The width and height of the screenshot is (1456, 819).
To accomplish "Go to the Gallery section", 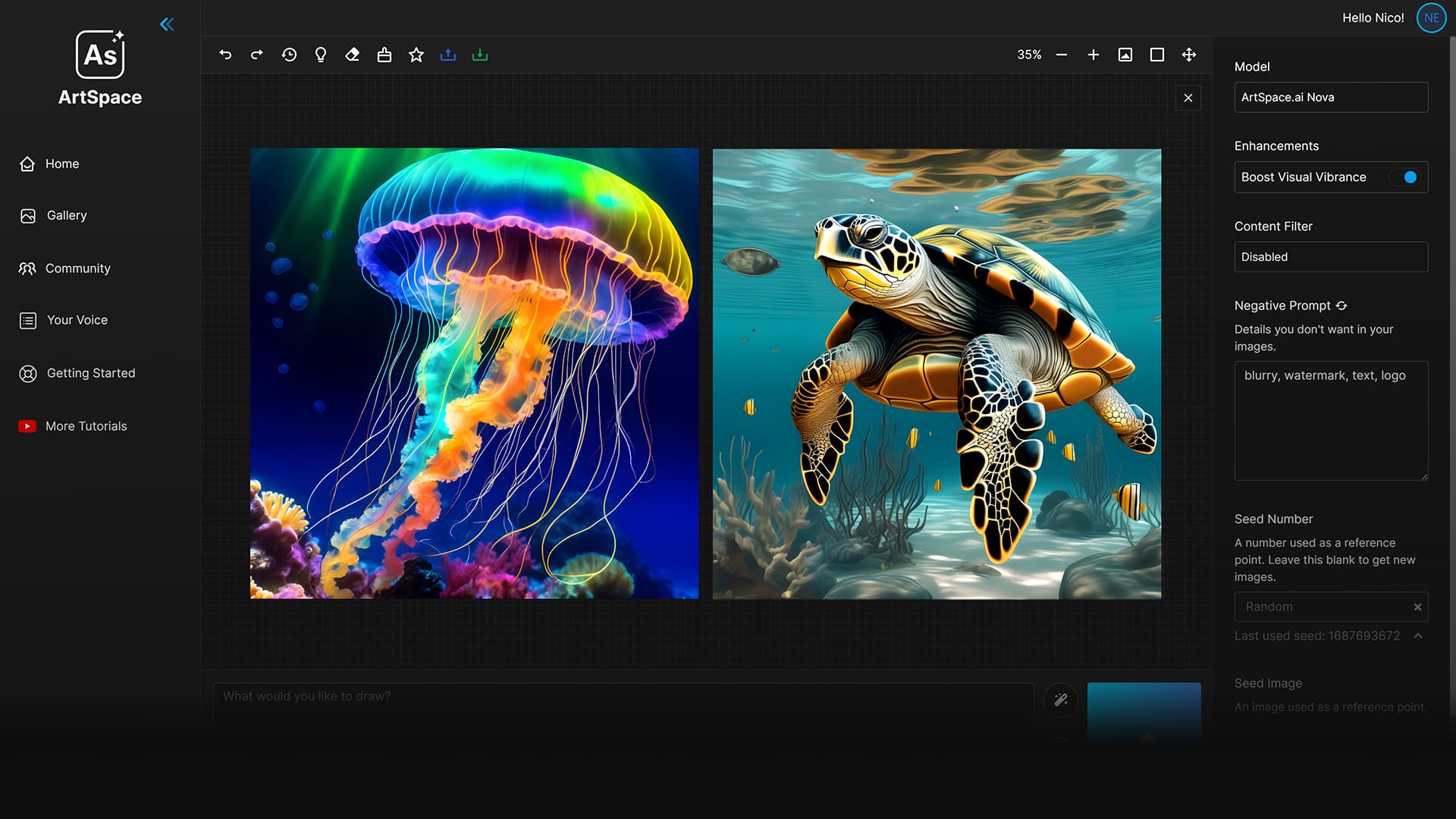I will (x=67, y=215).
